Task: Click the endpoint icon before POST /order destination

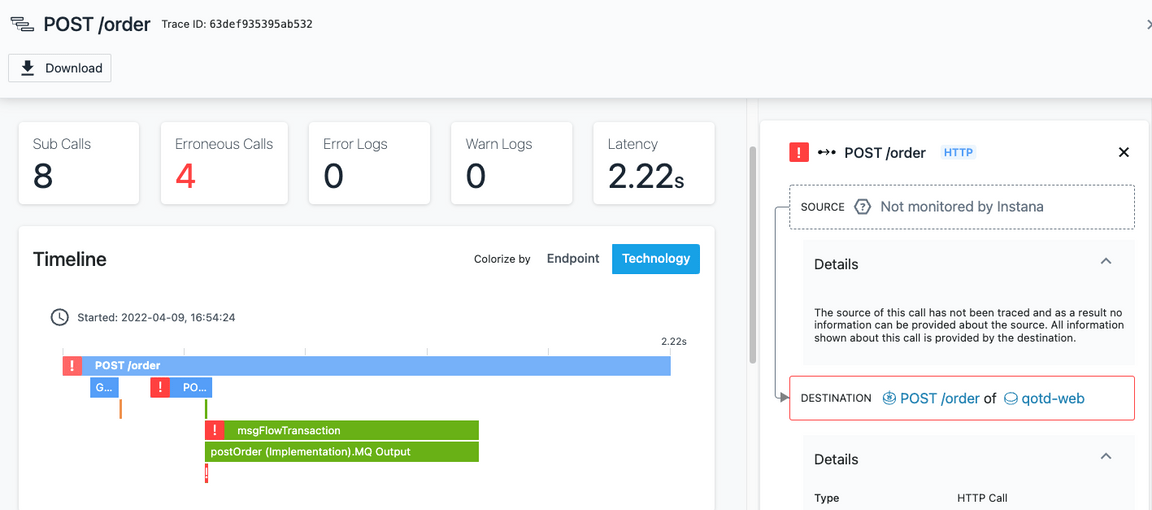Action: coord(889,398)
